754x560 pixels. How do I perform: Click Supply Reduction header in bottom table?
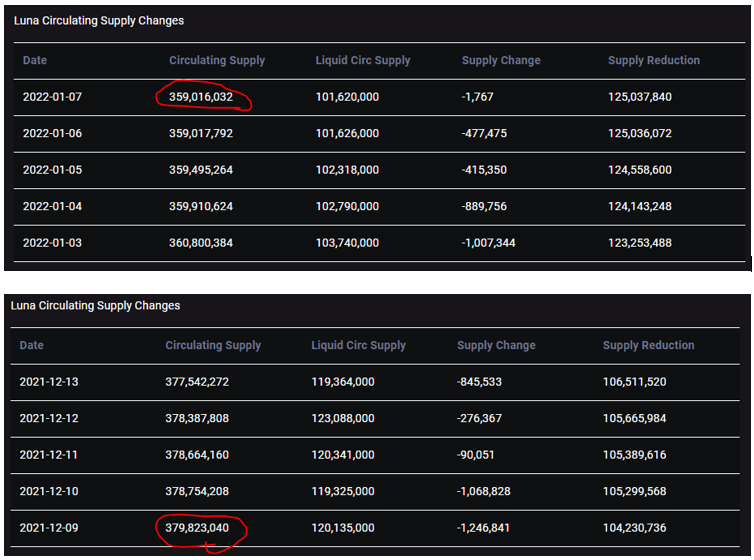pyautogui.click(x=648, y=345)
